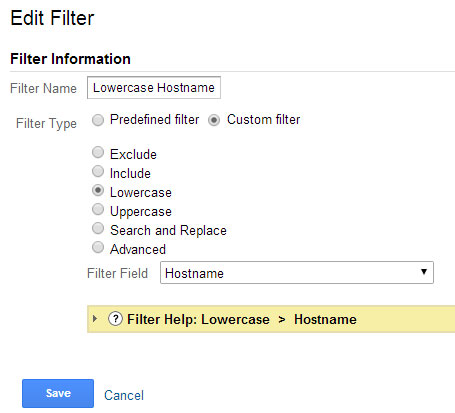Click the Filter Help question mark icon
The height and width of the screenshot is (413, 455).
(x=115, y=319)
